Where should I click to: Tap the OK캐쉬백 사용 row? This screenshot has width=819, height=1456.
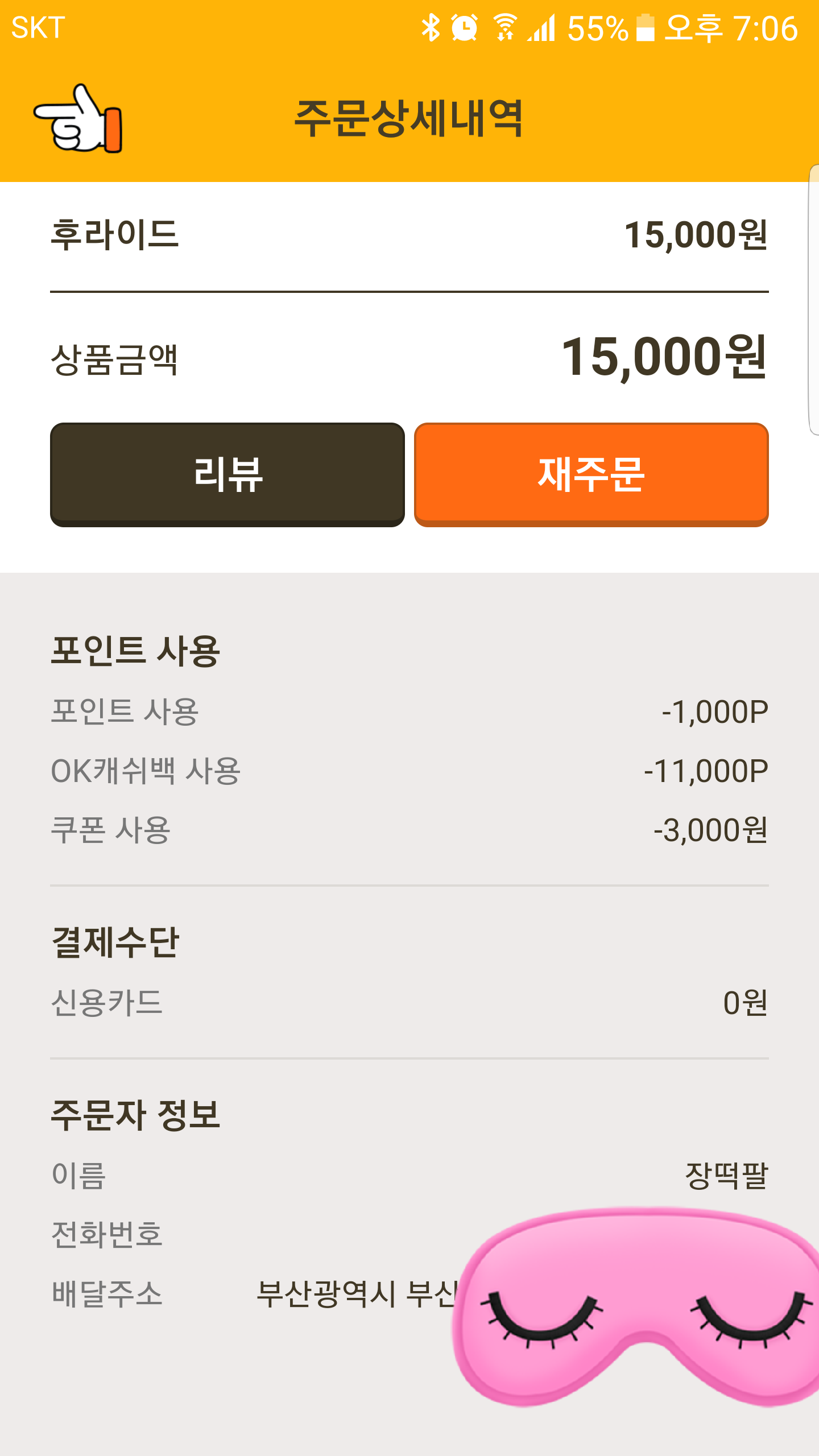[x=409, y=771]
